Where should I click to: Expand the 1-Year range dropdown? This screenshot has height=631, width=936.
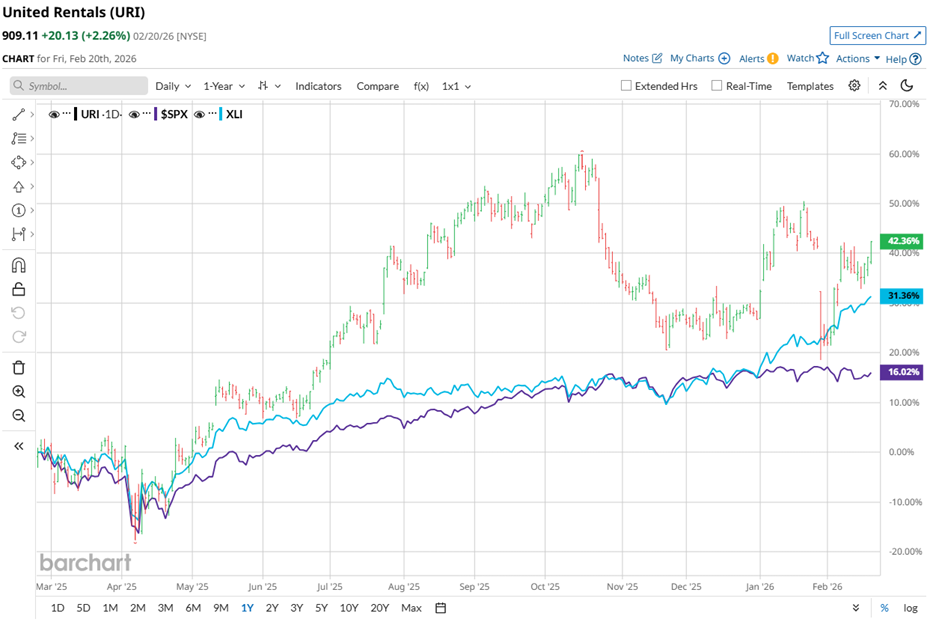pyautogui.click(x=222, y=86)
